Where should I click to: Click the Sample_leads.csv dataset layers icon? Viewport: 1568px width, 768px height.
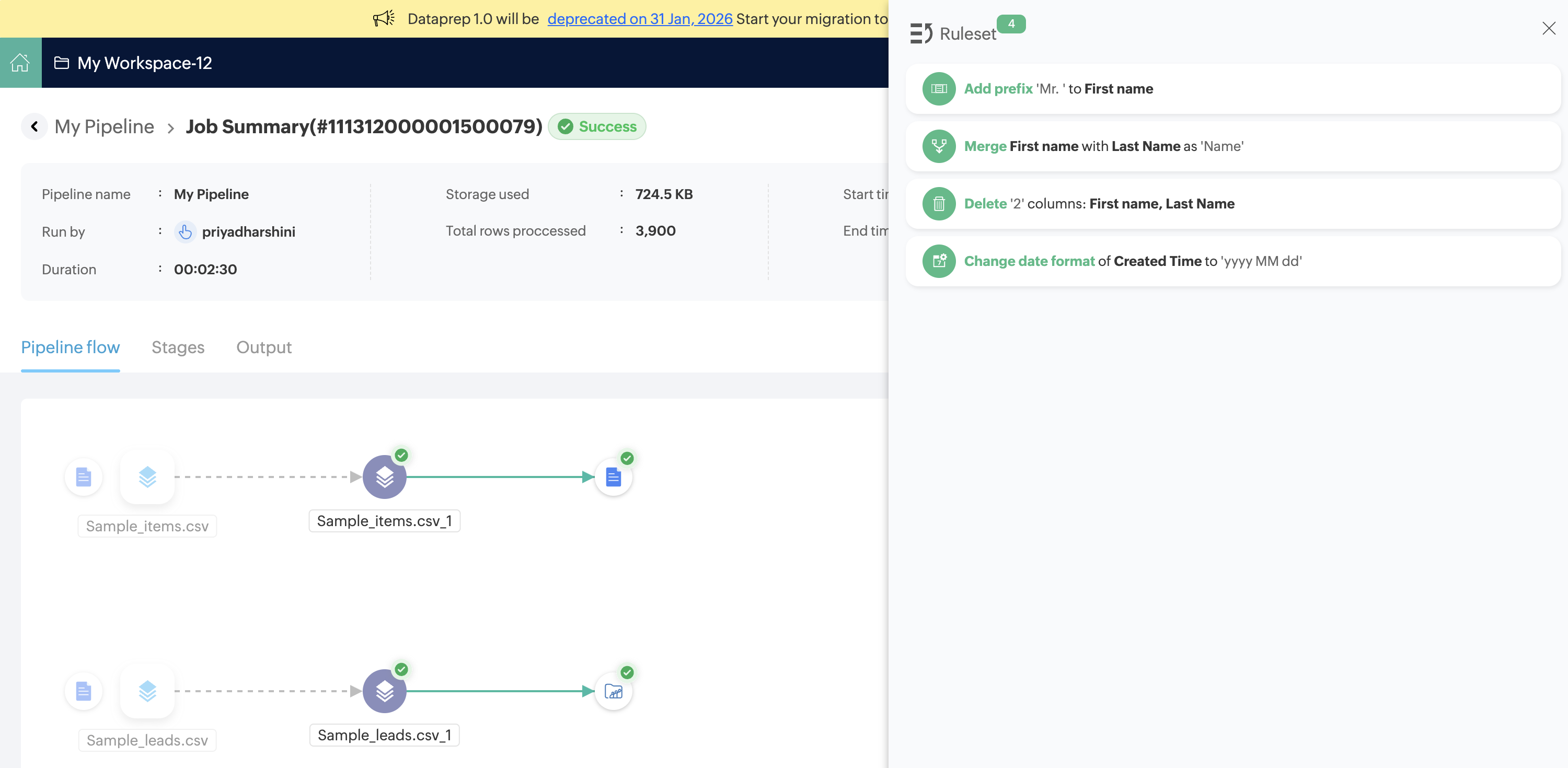147,691
